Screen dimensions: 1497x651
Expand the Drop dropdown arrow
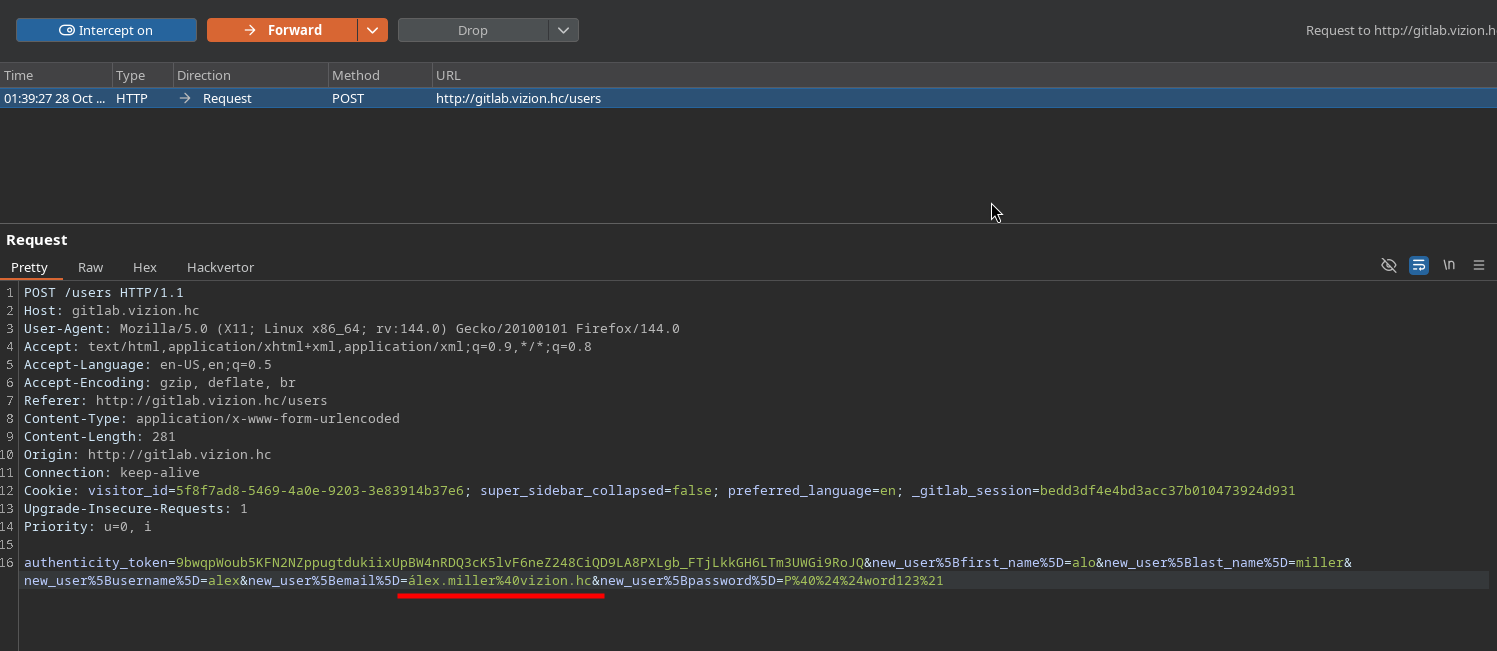pos(564,30)
